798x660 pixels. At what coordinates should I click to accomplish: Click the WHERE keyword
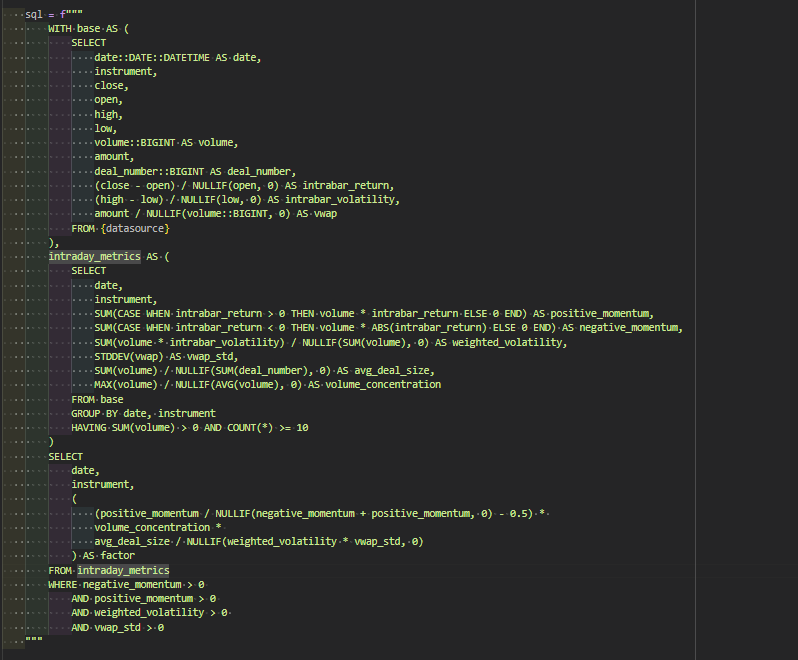[x=63, y=584]
